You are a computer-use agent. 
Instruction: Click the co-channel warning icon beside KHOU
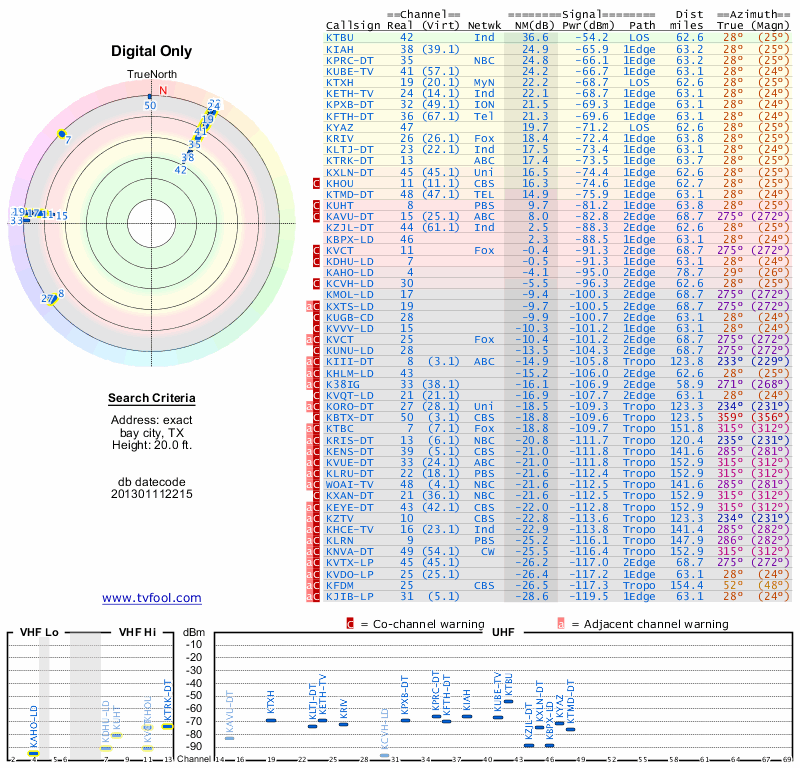pos(316,183)
